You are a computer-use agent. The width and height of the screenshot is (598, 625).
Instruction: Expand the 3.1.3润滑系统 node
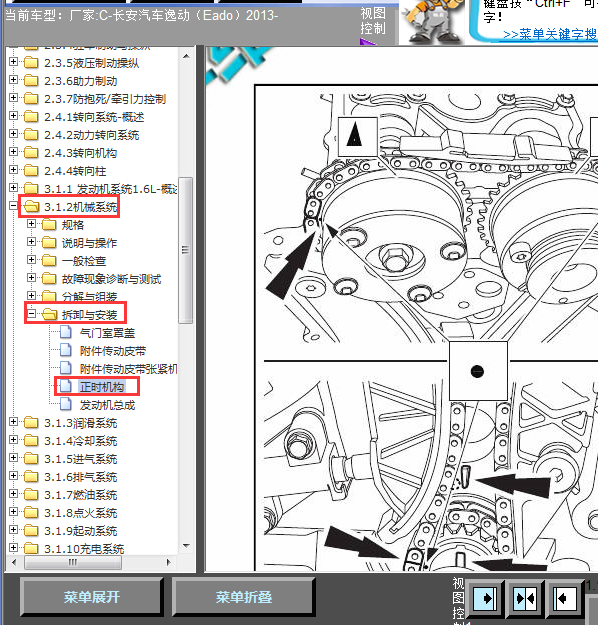[14, 422]
